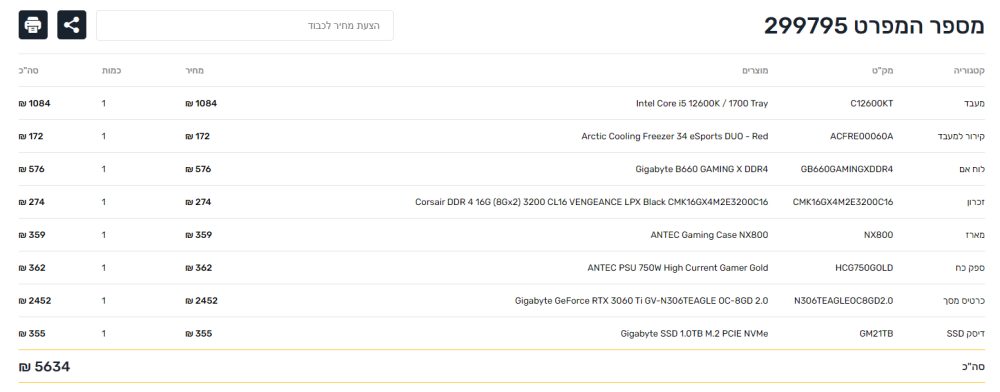Click the SKU code C12600KT

[x=872, y=103]
